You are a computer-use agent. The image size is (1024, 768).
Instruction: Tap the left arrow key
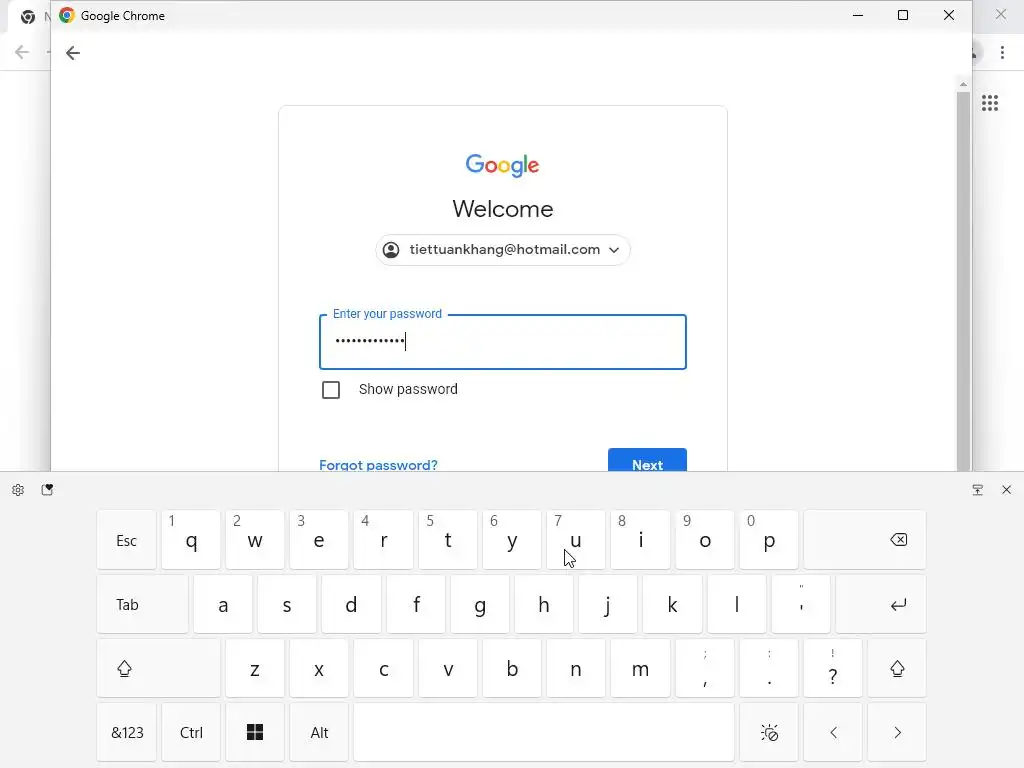pos(833,732)
